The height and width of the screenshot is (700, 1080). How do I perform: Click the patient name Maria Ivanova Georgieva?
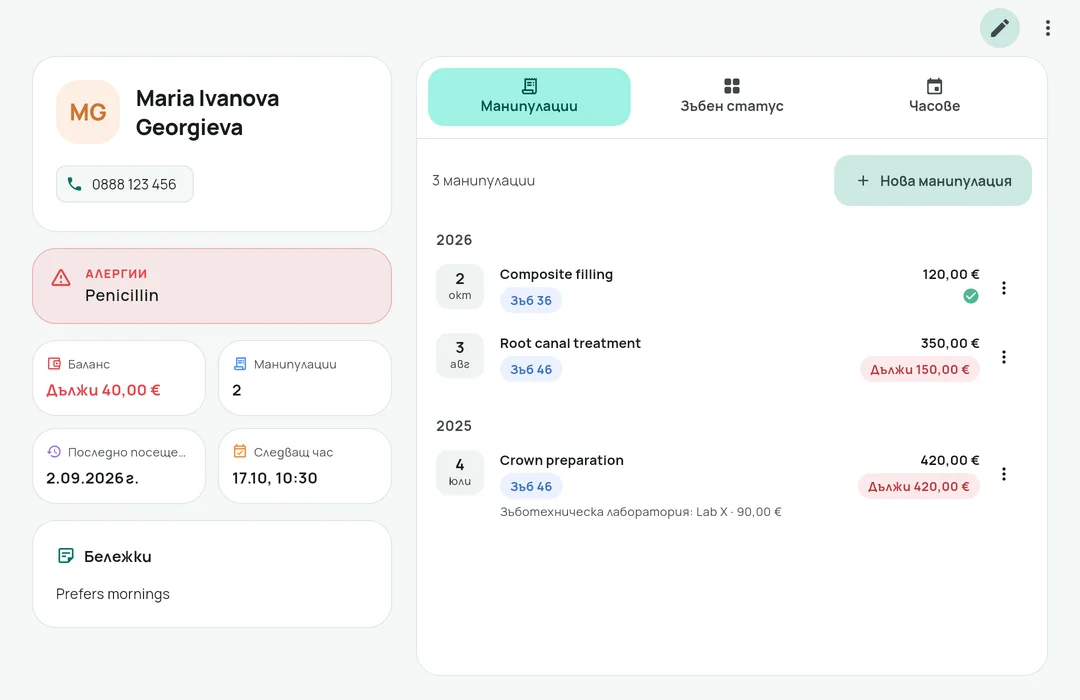click(x=207, y=112)
